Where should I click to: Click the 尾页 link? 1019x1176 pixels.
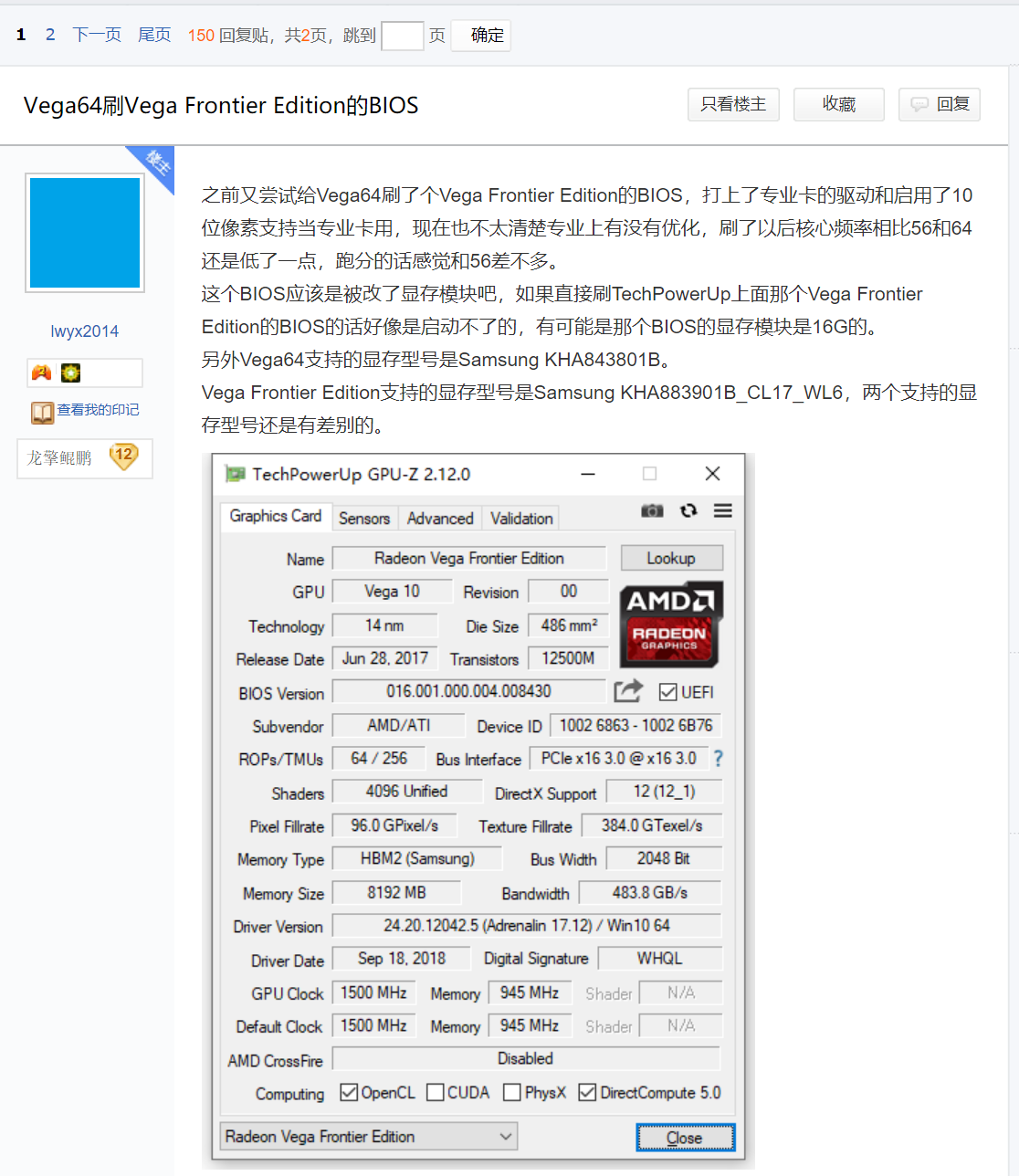point(154,35)
